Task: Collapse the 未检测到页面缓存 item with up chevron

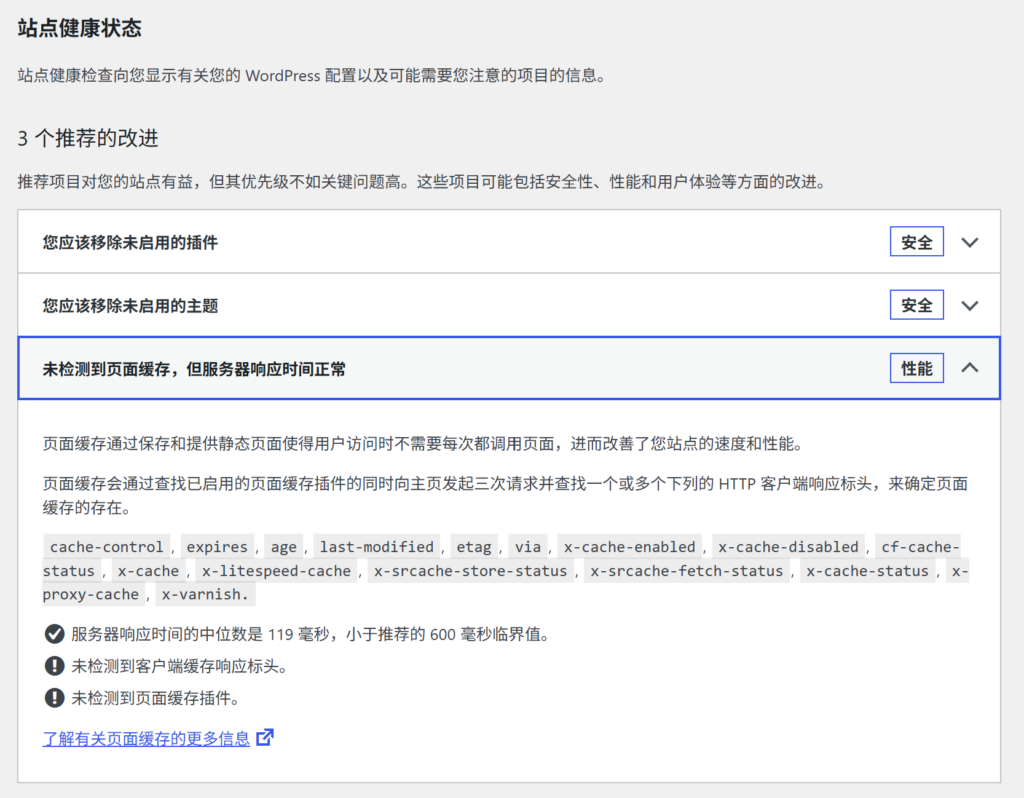Action: point(970,368)
